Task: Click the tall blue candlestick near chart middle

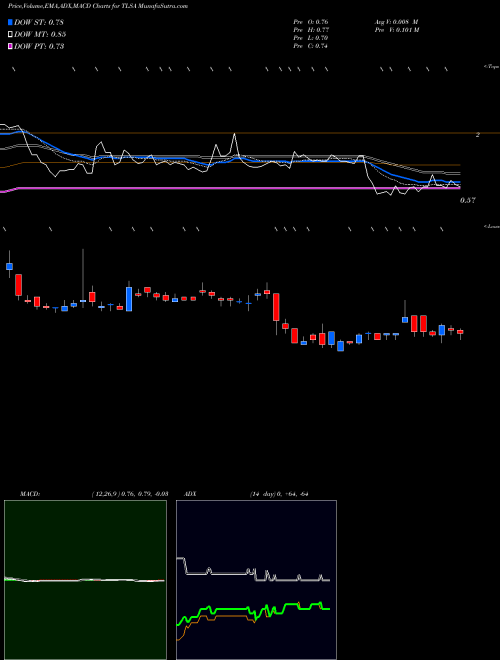Action: tap(129, 299)
